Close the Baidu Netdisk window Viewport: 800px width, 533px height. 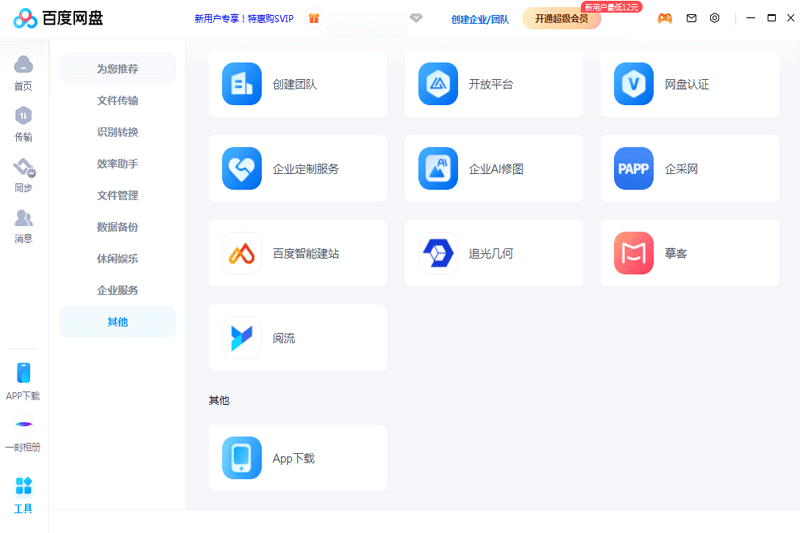click(x=791, y=18)
